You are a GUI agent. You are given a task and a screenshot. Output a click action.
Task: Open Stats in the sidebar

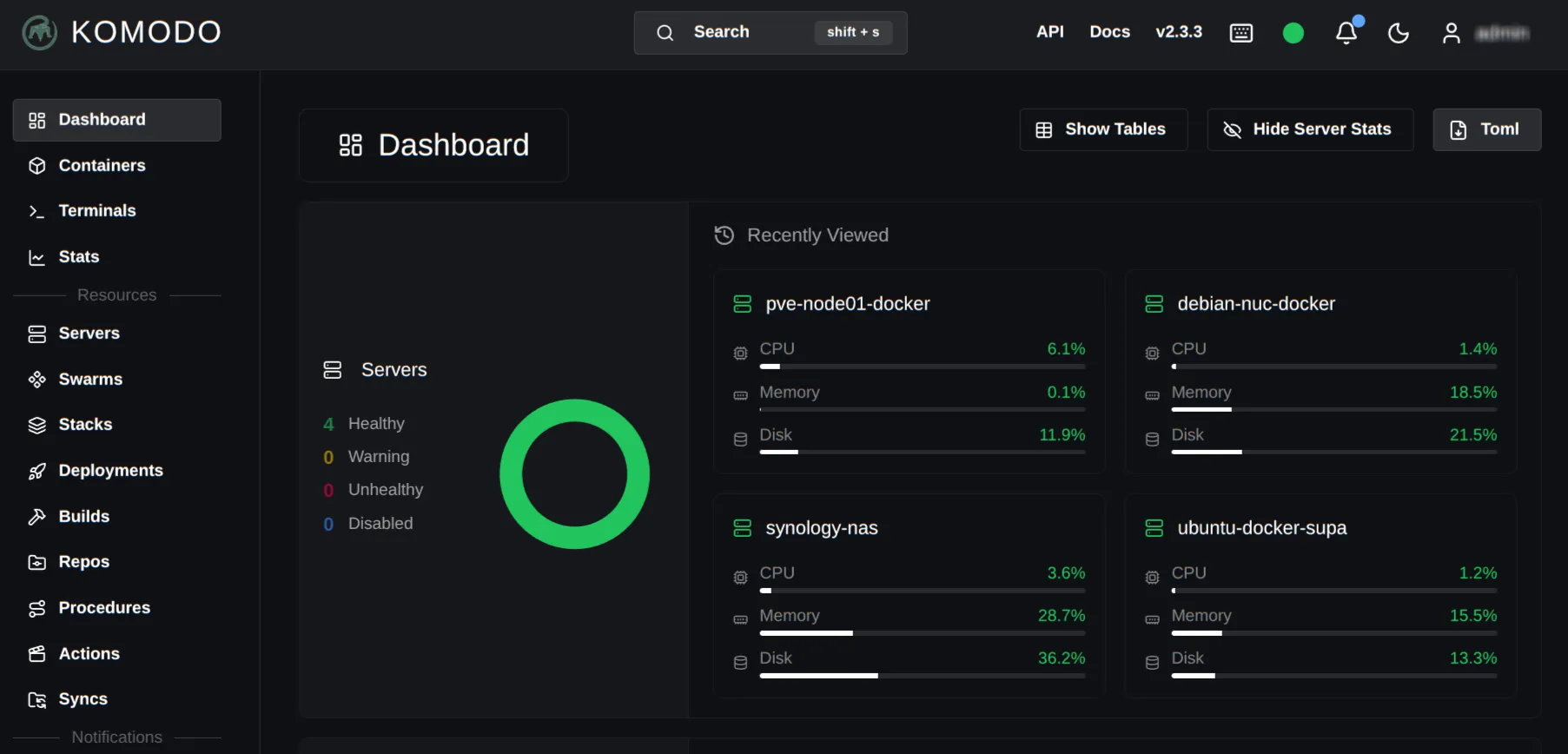pyautogui.click(x=117, y=257)
